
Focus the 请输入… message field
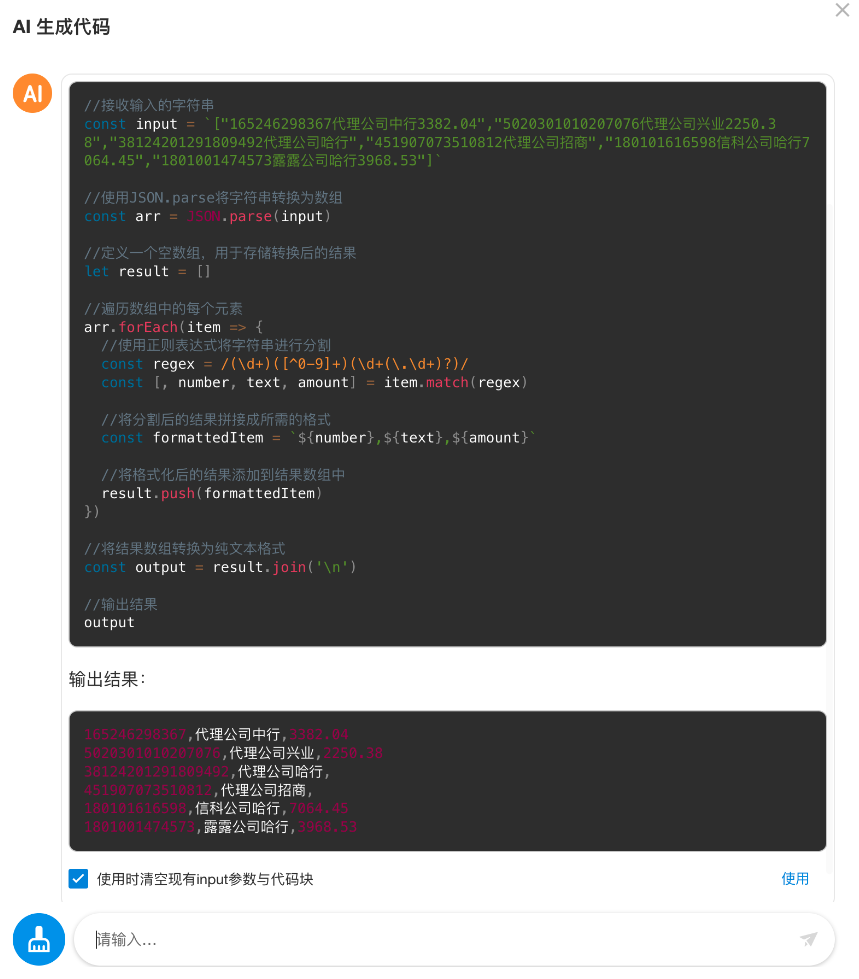pyautogui.click(x=440, y=940)
